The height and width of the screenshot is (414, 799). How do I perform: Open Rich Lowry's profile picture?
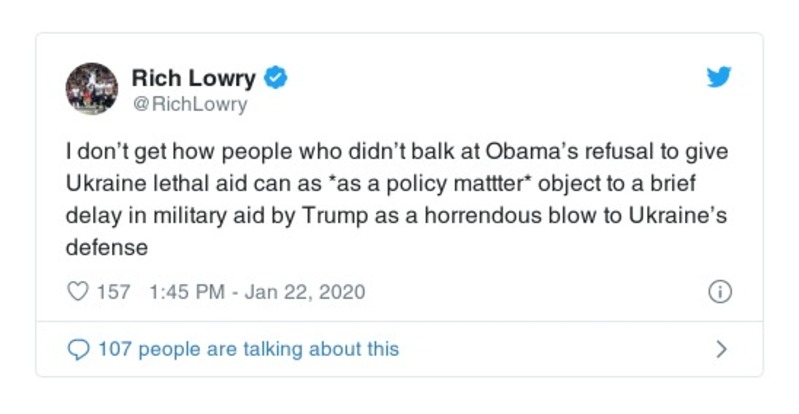coord(91,88)
